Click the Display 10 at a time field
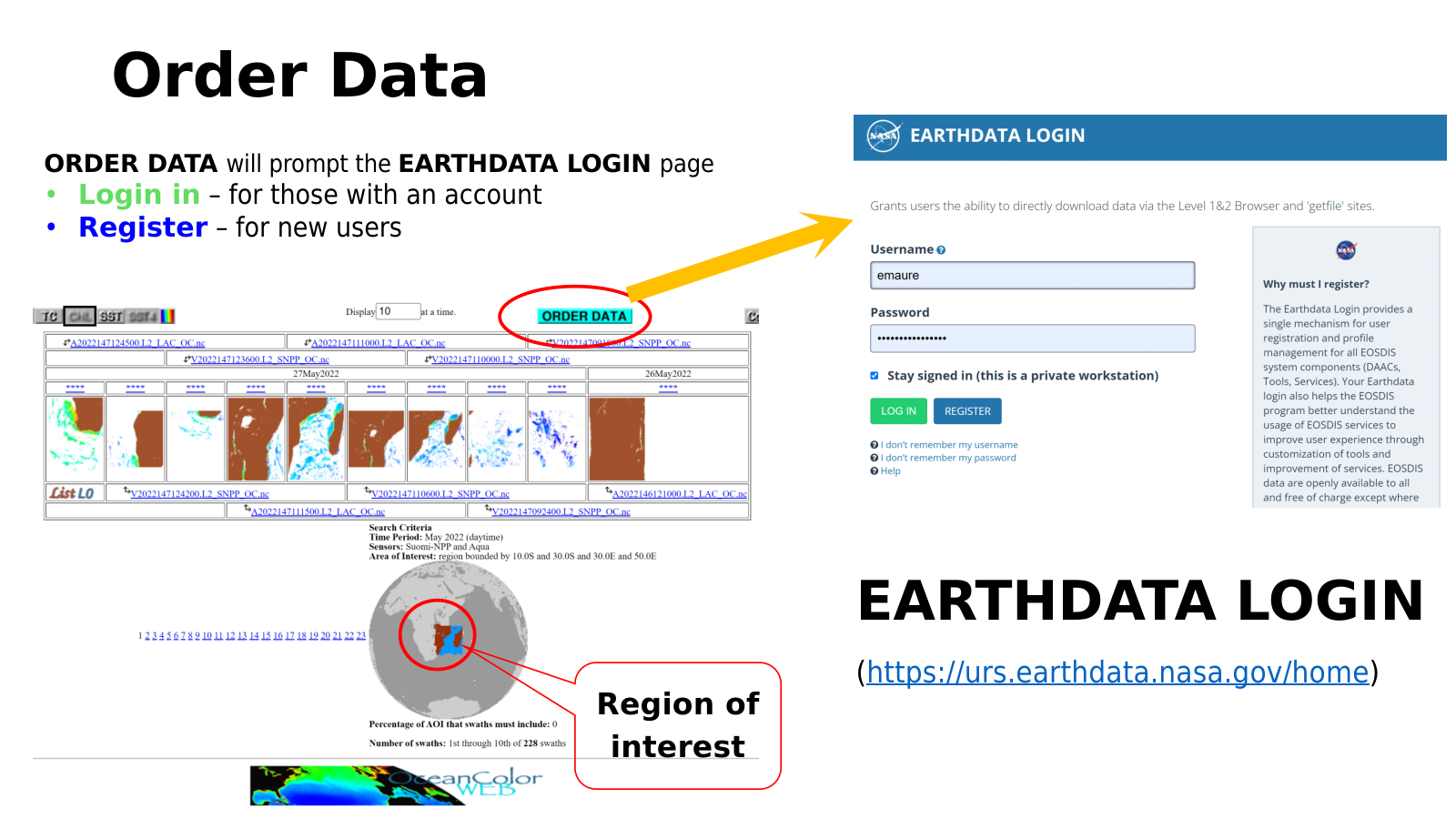The image size is (1456, 819). coord(399,311)
